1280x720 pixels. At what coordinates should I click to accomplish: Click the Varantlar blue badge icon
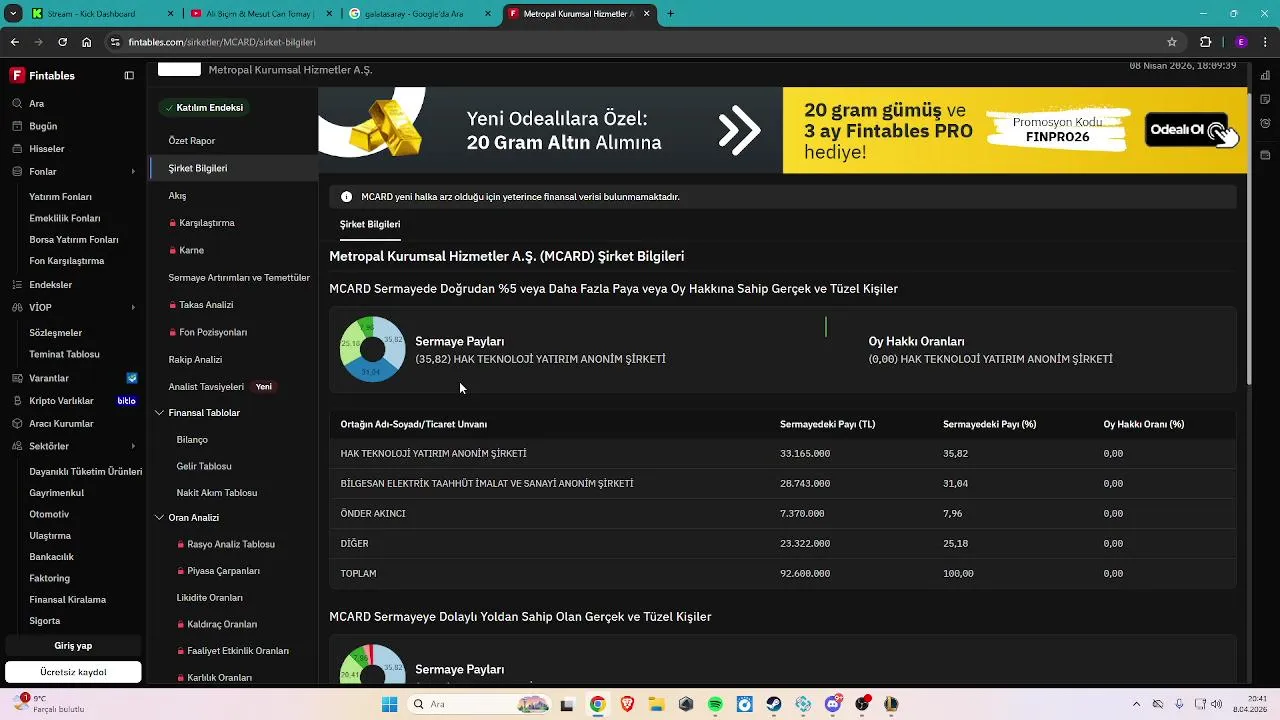[x=132, y=378]
